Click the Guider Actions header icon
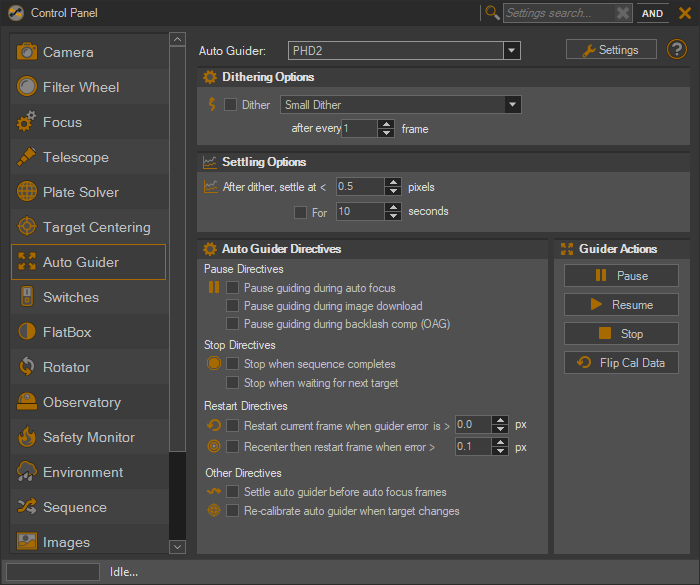Image resolution: width=700 pixels, height=585 pixels. click(567, 249)
